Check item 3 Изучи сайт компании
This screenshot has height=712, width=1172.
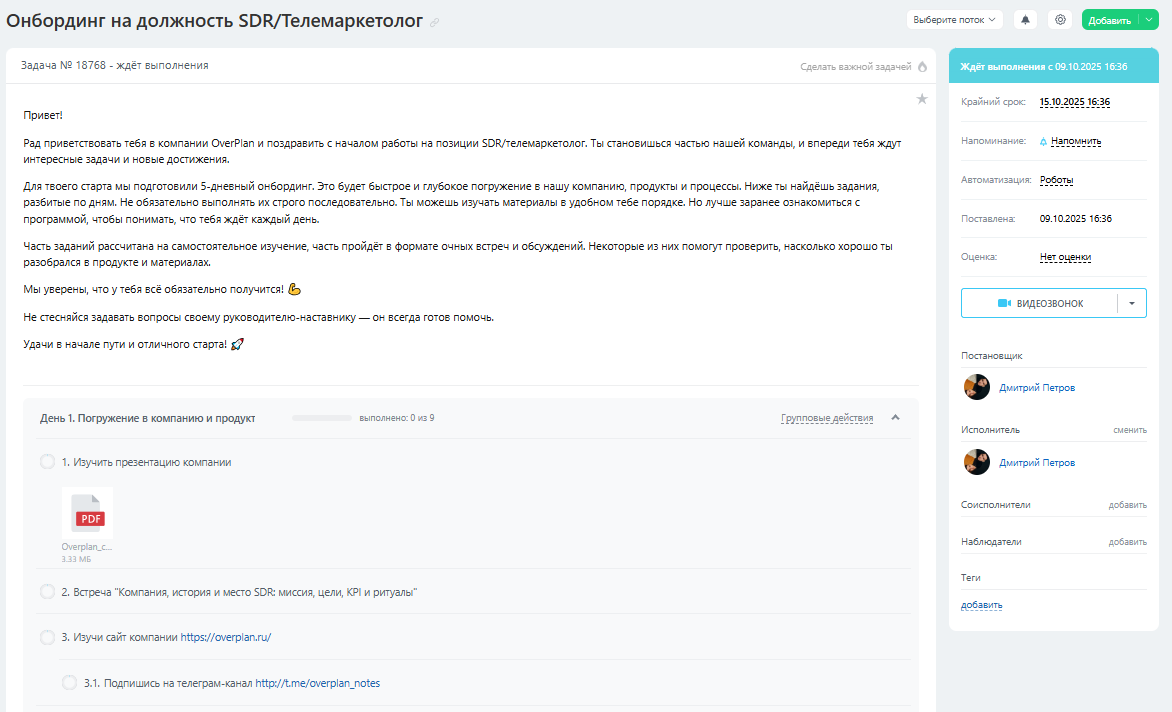(x=47, y=637)
